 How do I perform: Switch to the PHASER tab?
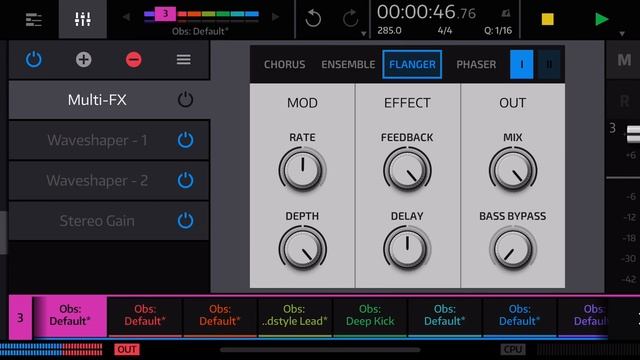coord(476,64)
